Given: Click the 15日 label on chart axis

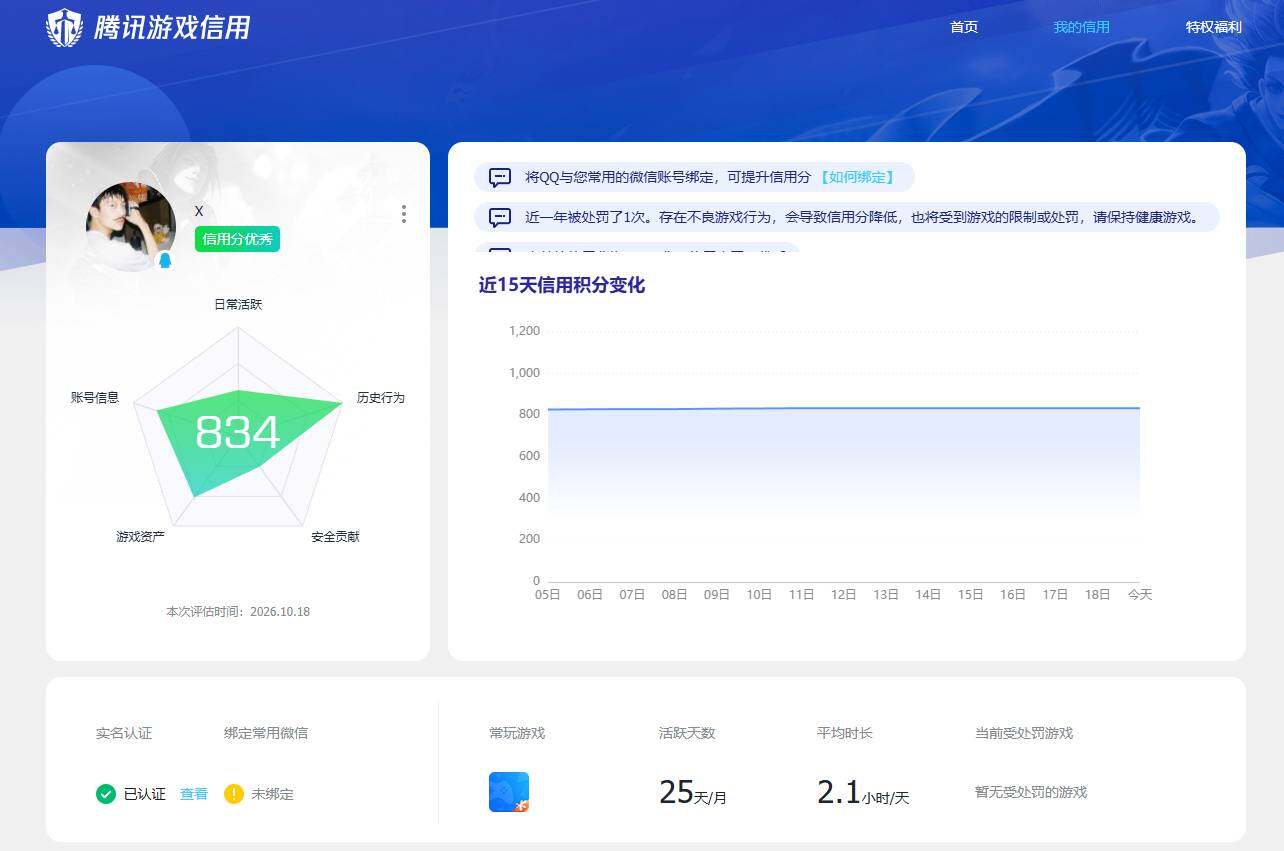Looking at the screenshot, I should pyautogui.click(x=971, y=594).
